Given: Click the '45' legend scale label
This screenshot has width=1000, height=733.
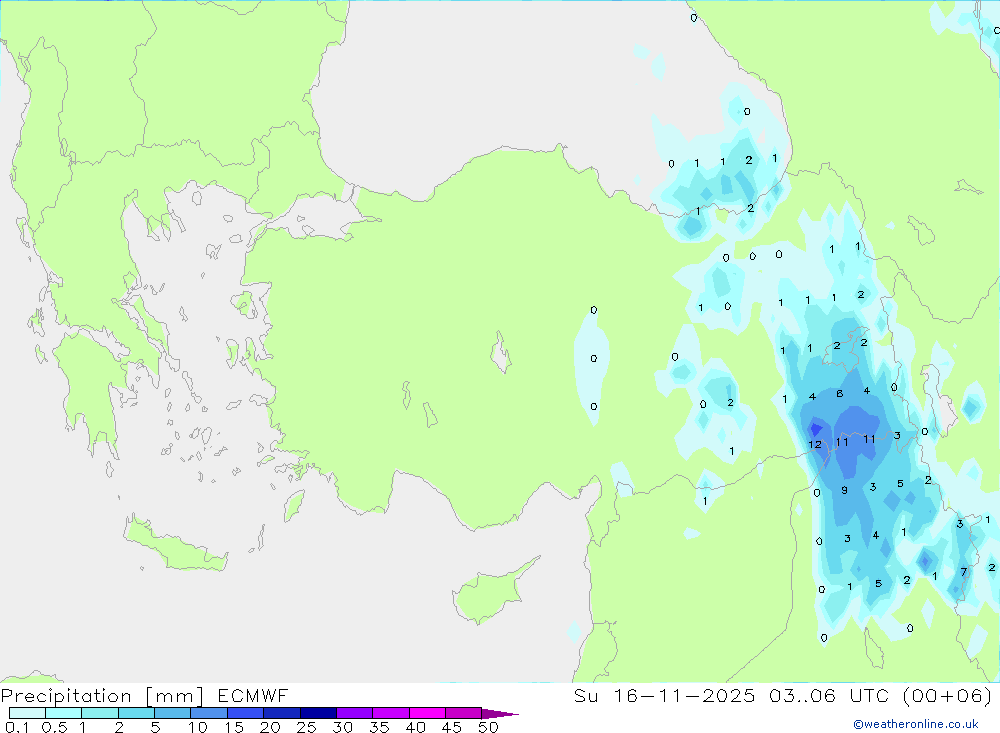Looking at the screenshot, I should click(452, 727).
